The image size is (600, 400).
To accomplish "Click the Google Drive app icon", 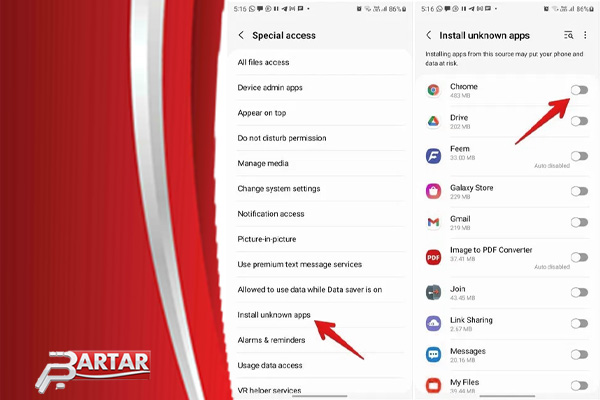I will [433, 122].
